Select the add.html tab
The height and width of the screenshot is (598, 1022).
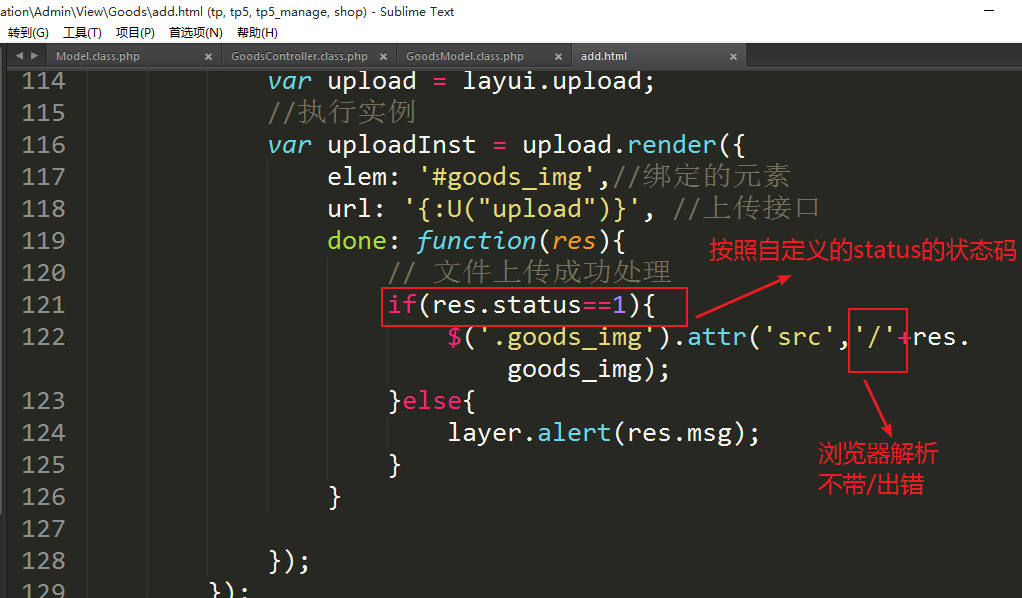604,57
